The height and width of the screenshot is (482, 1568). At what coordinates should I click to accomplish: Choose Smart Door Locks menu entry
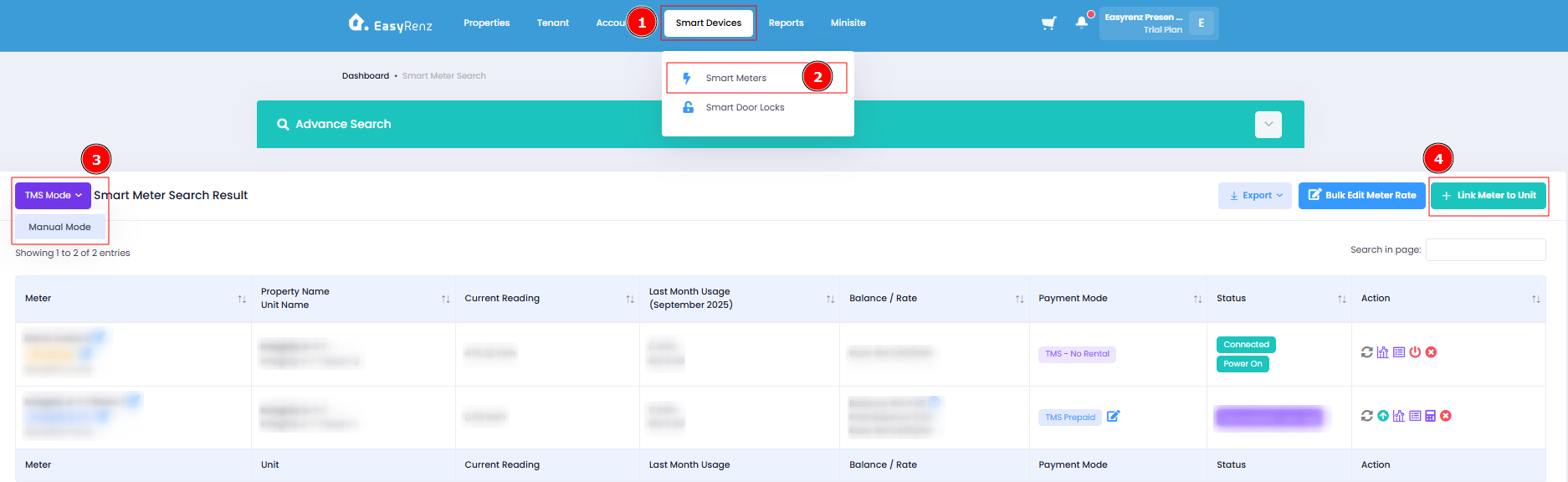pyautogui.click(x=745, y=107)
